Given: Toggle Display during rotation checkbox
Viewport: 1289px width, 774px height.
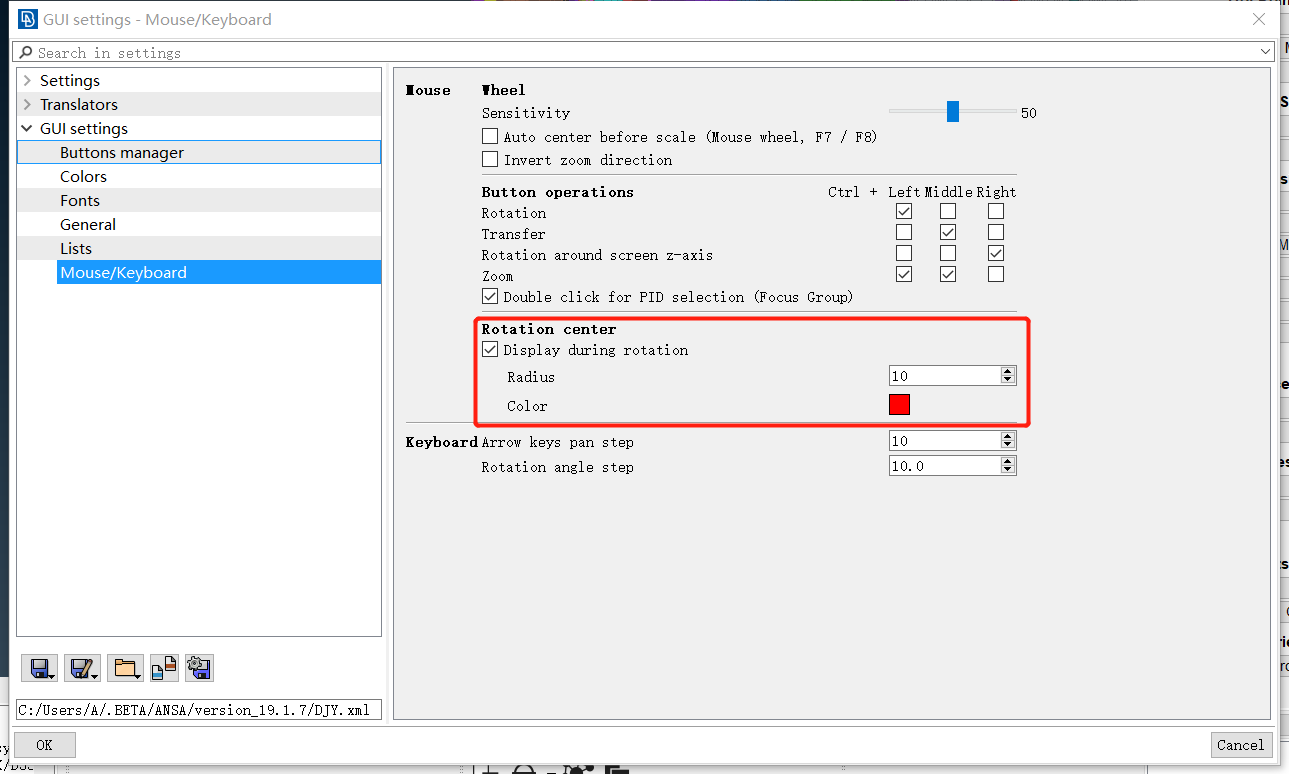Looking at the screenshot, I should pyautogui.click(x=490, y=350).
